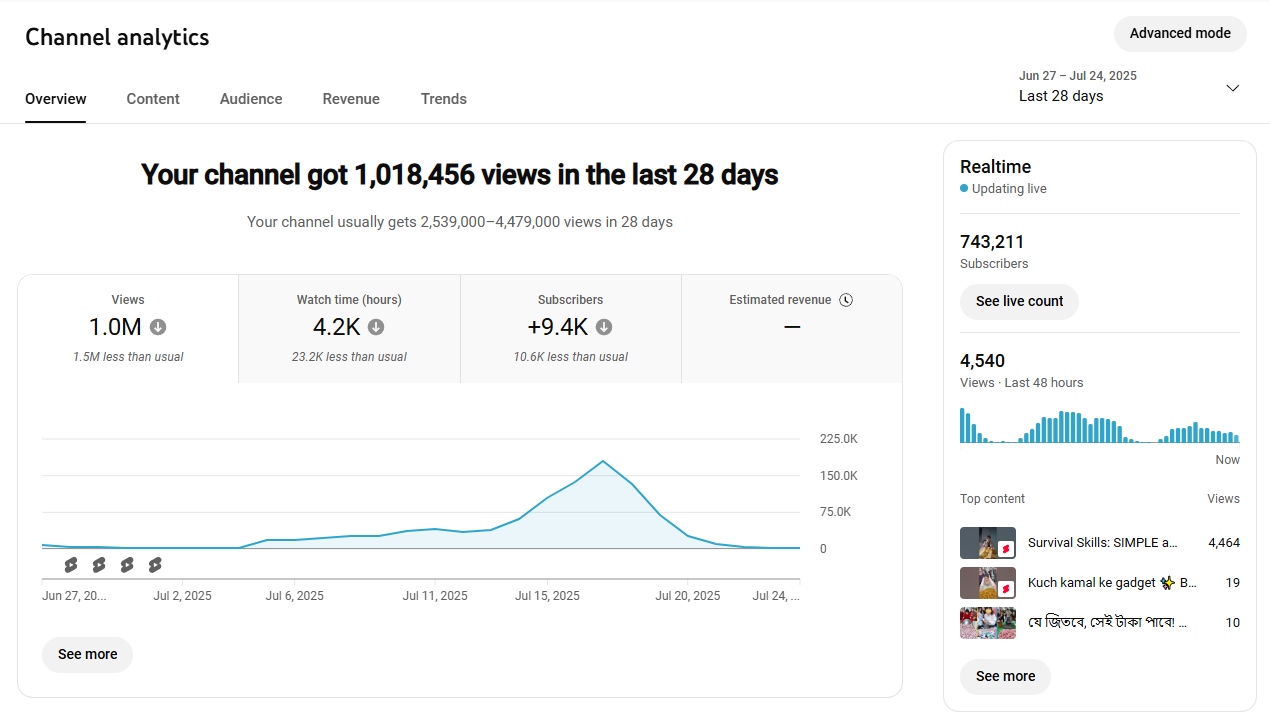This screenshot has width=1270, height=719.
Task: Open the Audience tab
Action: click(x=251, y=99)
